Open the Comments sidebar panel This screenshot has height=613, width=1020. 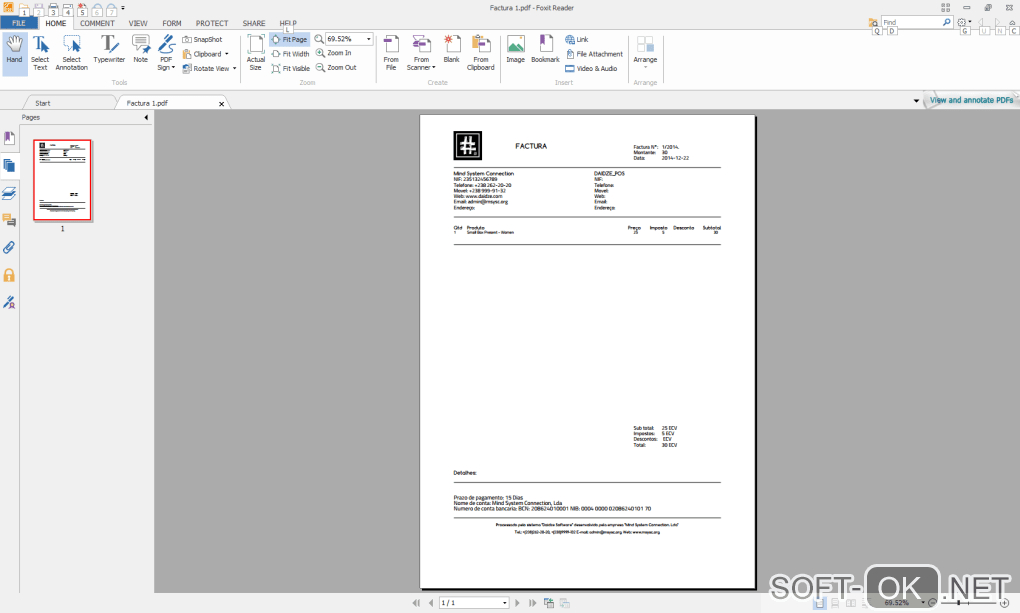[x=9, y=221]
